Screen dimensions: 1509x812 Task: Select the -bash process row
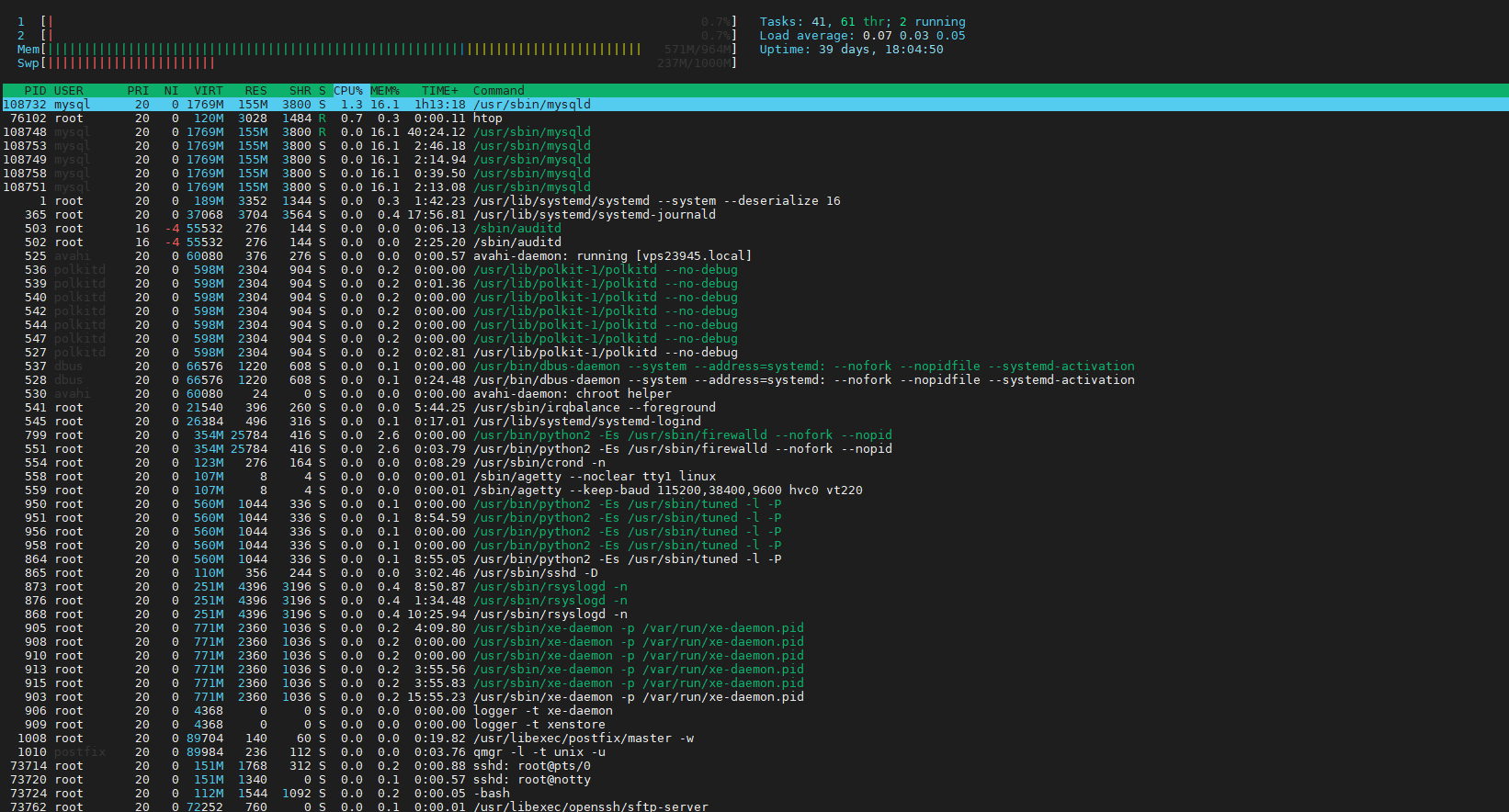click(x=754, y=794)
